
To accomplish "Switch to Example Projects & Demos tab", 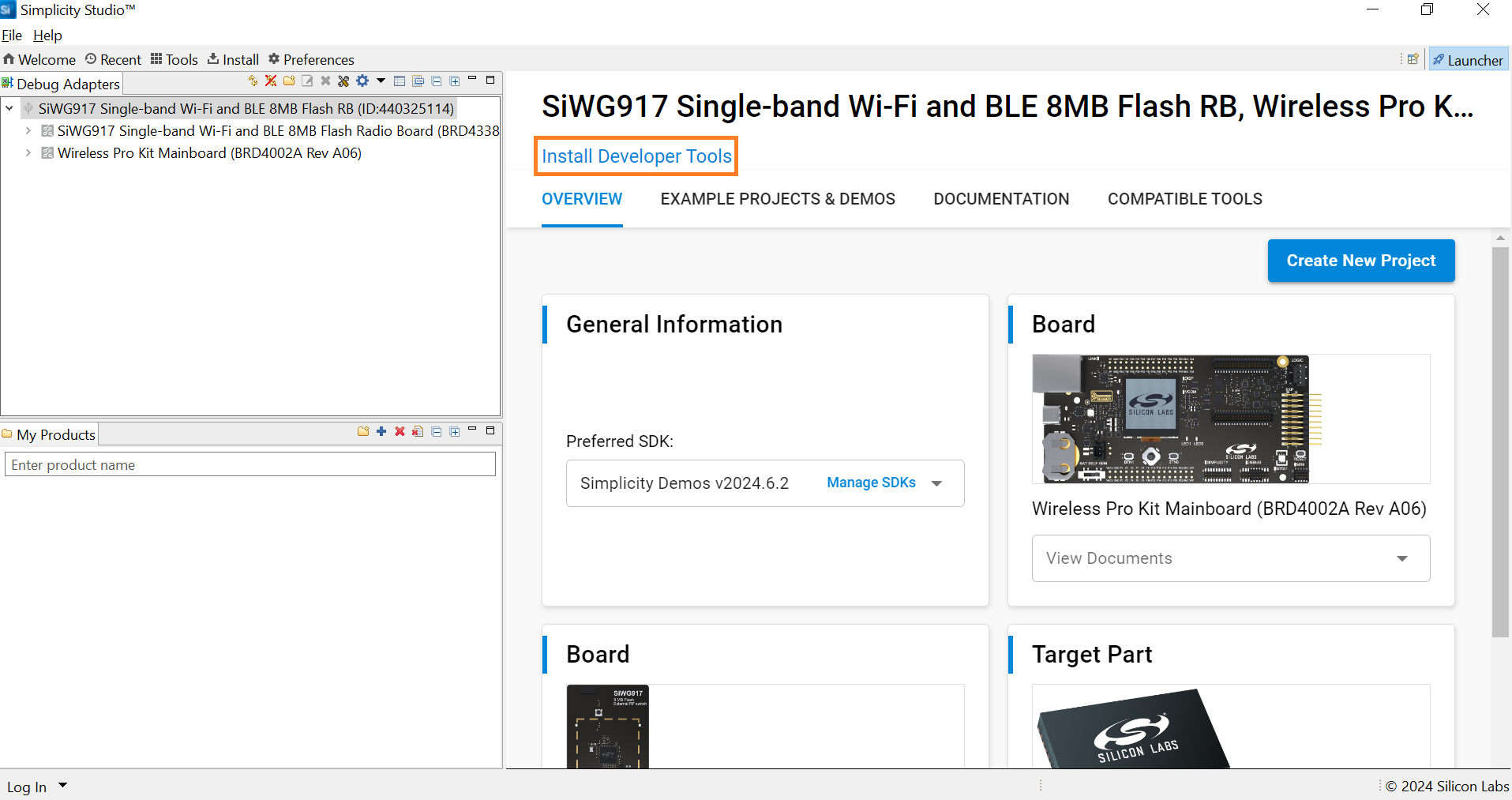I will click(x=778, y=199).
